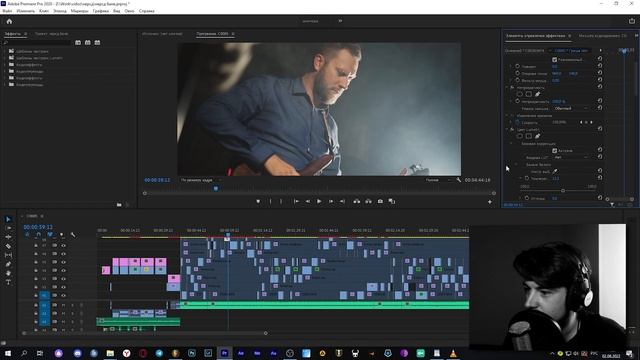Toggle Linked Selection in timeline header
Image resolution: width=640 pixels, height=360 pixels.
[x=50, y=235]
